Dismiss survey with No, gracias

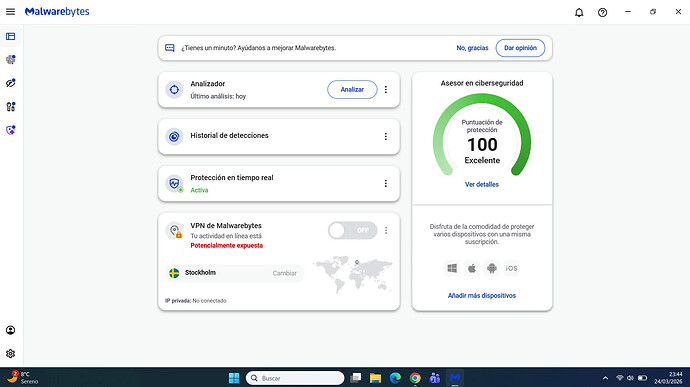click(x=472, y=48)
